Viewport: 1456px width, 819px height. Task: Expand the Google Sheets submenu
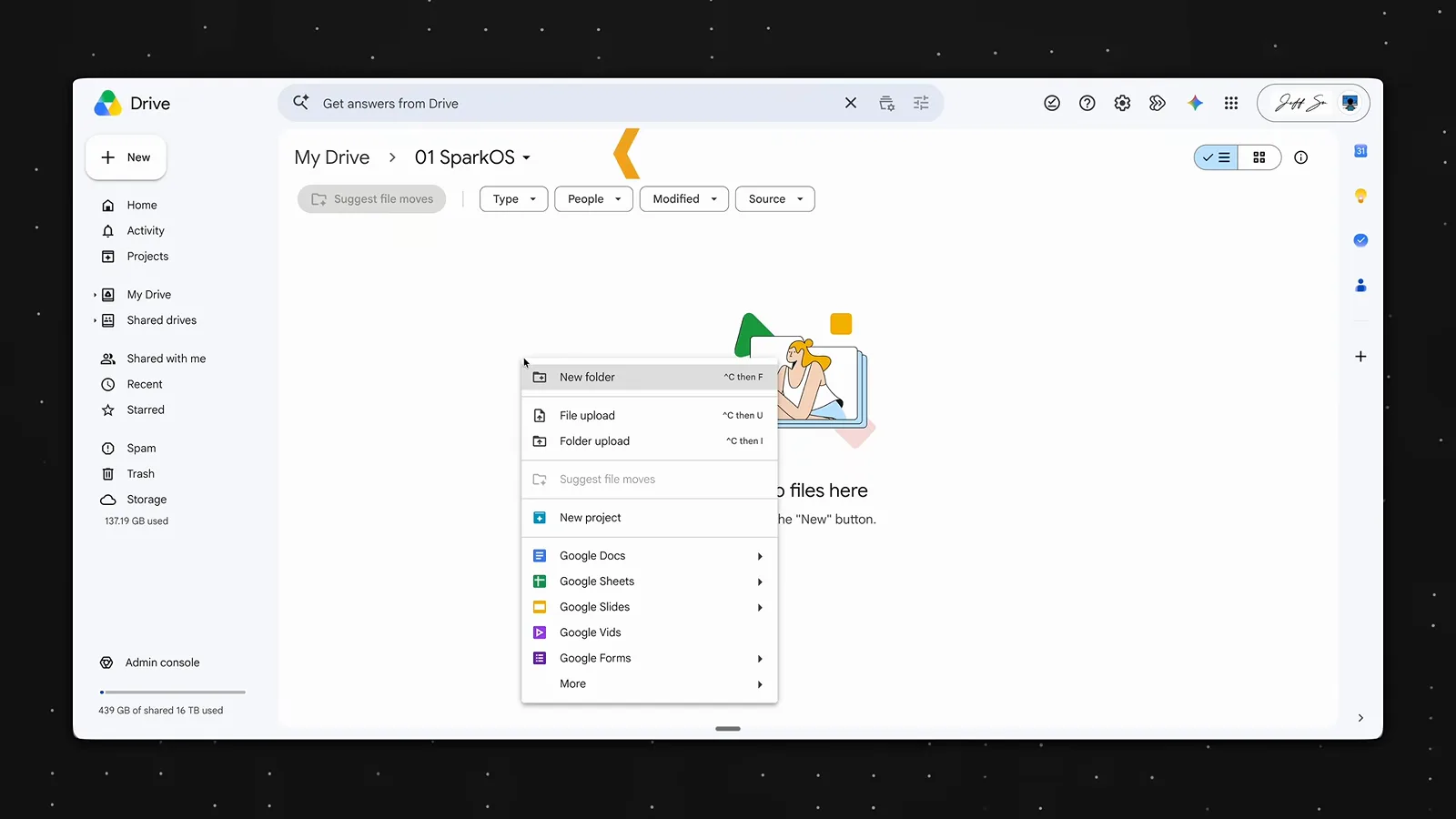click(650, 581)
